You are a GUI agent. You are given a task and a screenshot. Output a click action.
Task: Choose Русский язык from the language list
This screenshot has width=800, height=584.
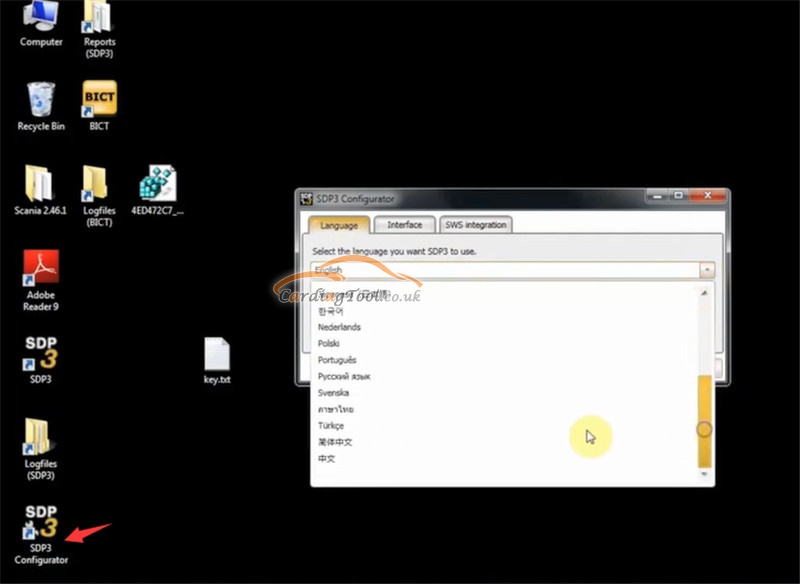pos(344,376)
